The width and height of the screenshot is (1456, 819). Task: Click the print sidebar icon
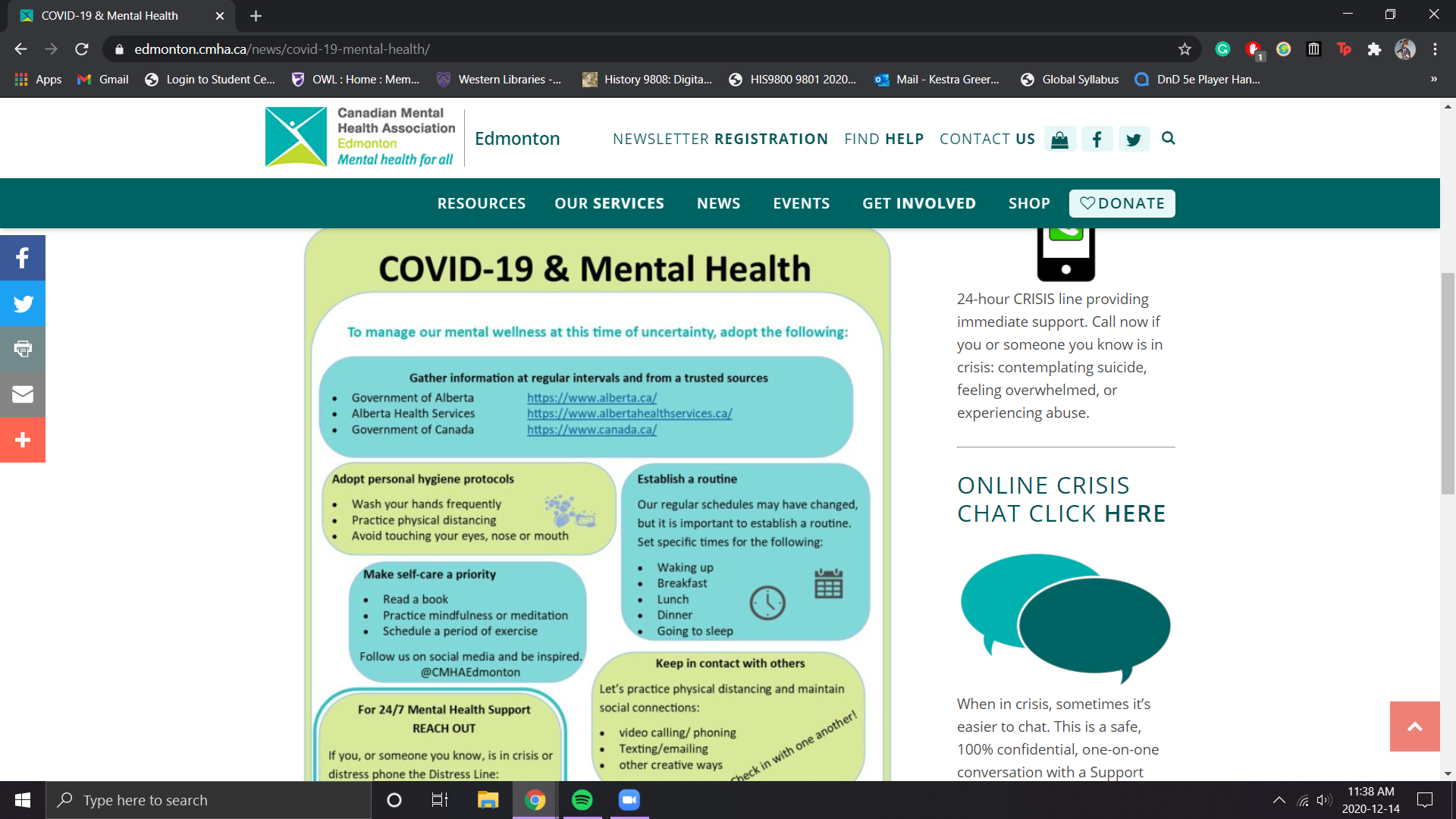23,349
